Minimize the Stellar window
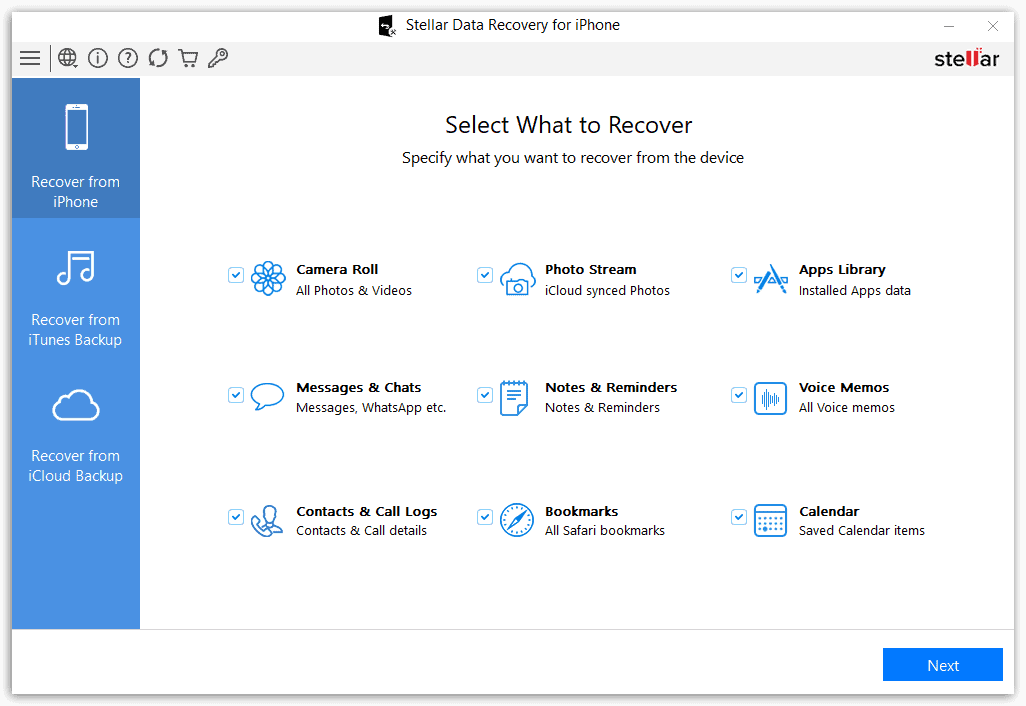1026x706 pixels. [x=949, y=26]
